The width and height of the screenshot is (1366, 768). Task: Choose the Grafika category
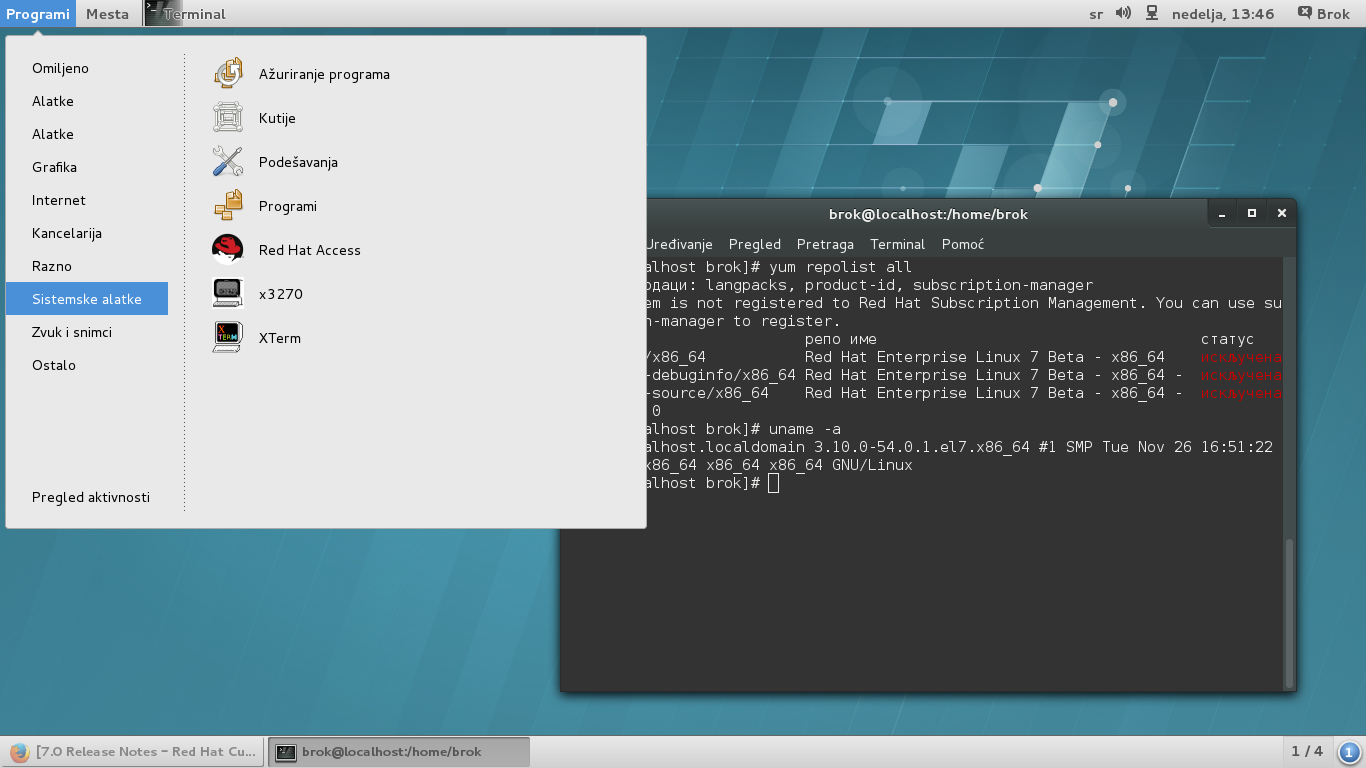click(87, 167)
